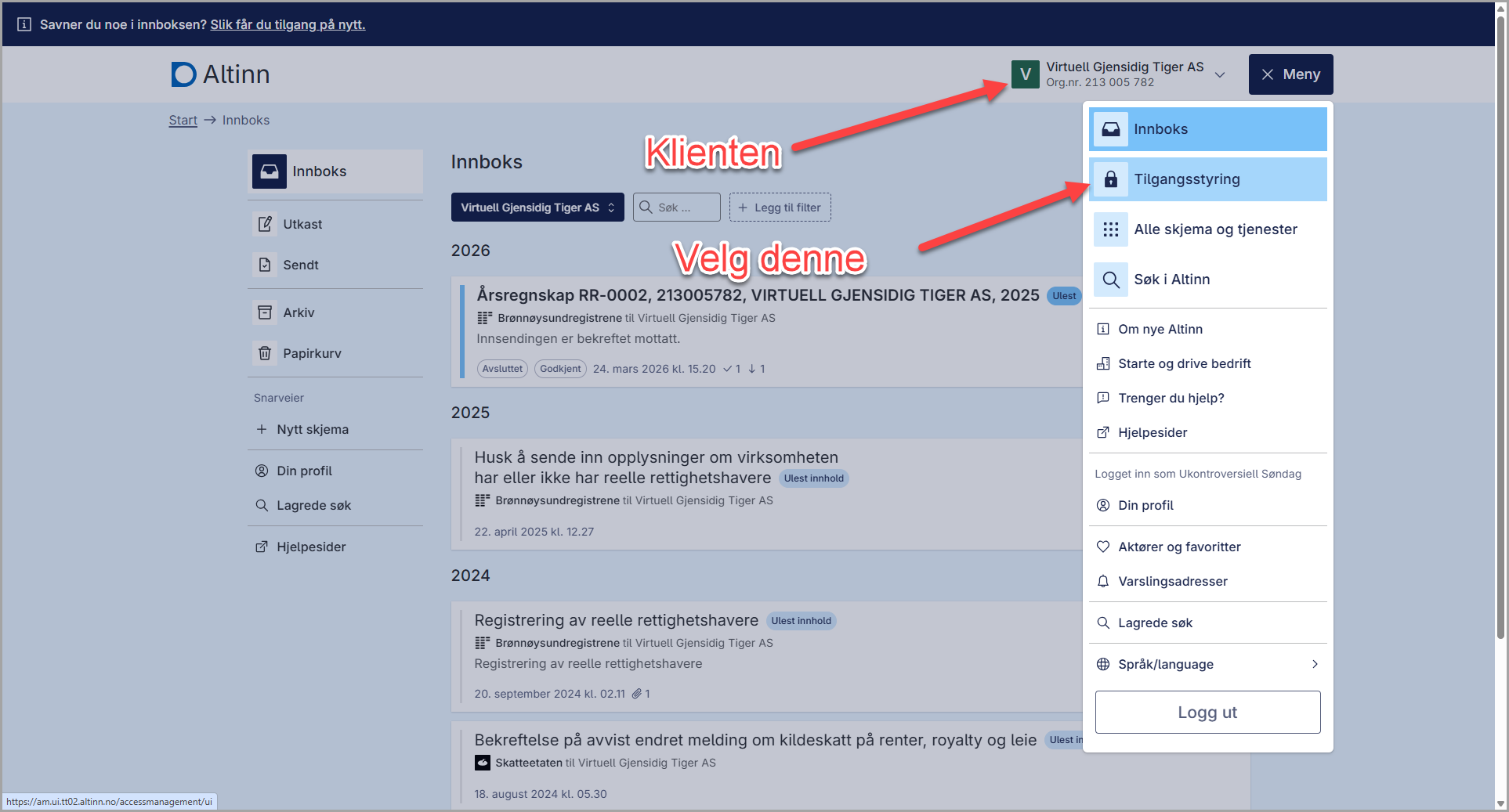Image resolution: width=1509 pixels, height=812 pixels.
Task: Select Tilgangsstyring in the menu
Action: tap(1208, 179)
